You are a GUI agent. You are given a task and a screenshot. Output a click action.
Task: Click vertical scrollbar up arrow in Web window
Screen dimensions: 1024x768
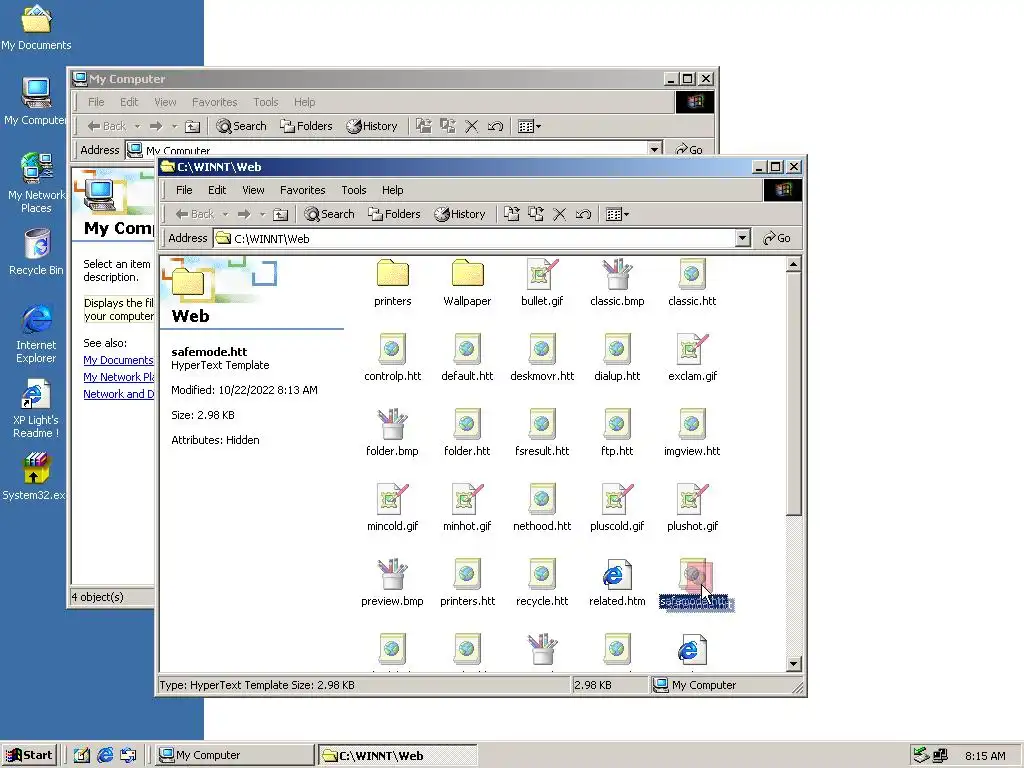793,264
